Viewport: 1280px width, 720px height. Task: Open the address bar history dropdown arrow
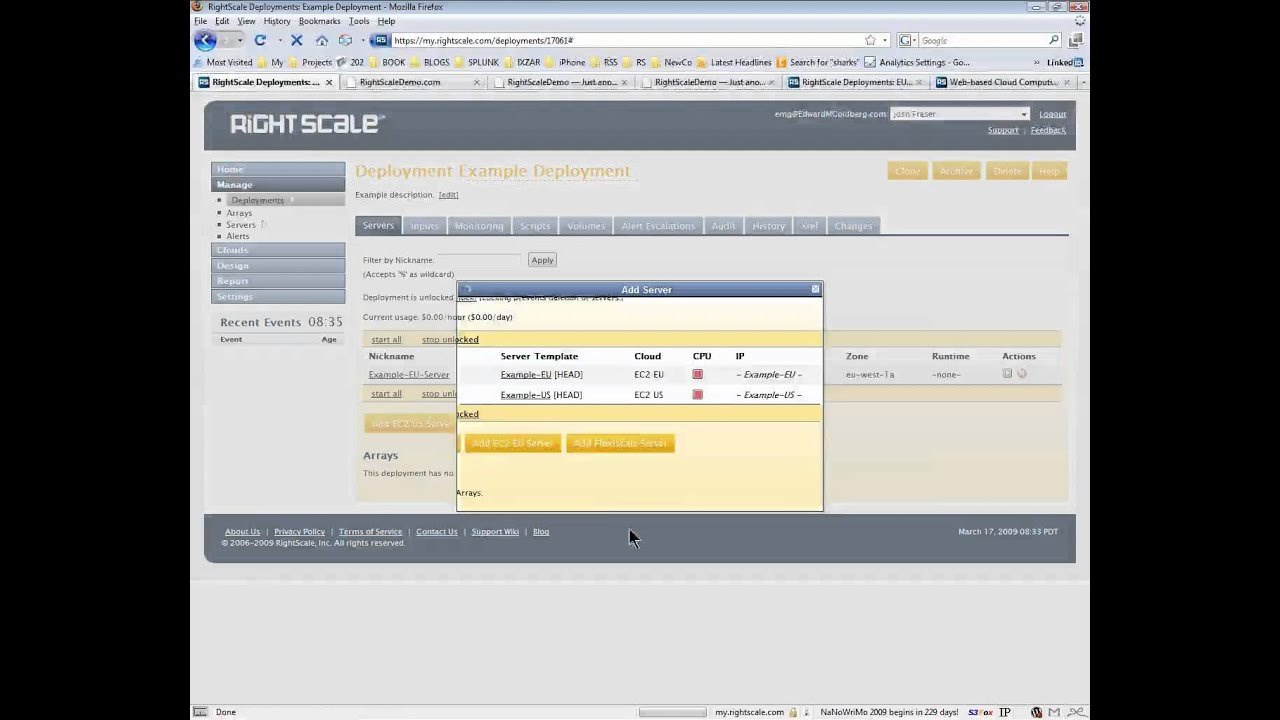click(884, 40)
